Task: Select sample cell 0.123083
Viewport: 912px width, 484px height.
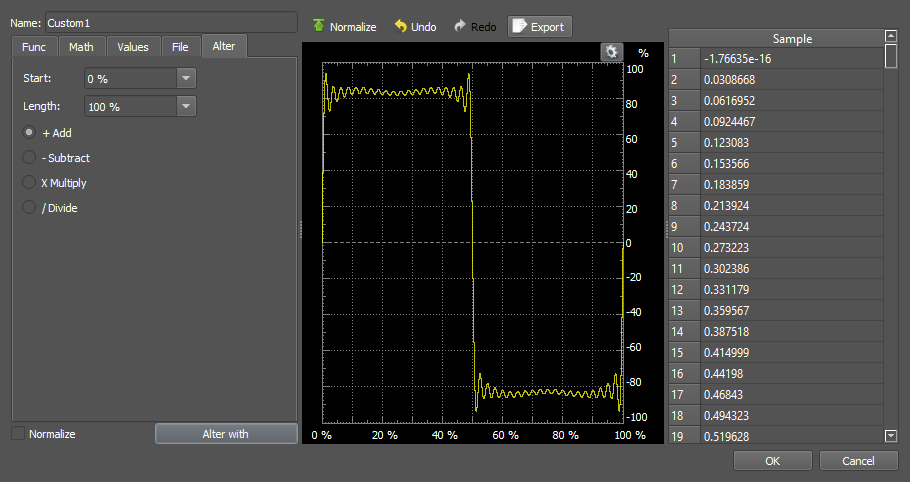Action: pos(792,143)
